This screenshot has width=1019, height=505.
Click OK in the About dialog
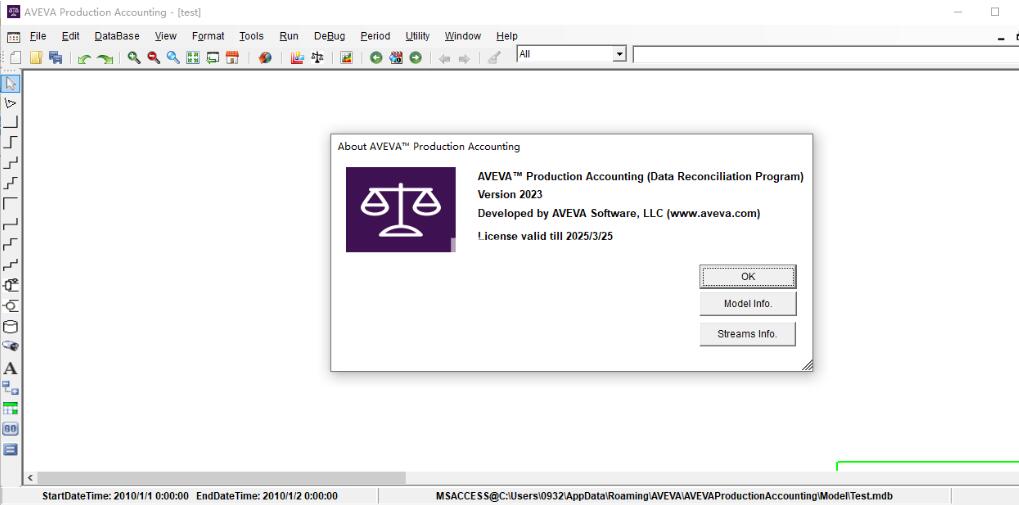748,276
